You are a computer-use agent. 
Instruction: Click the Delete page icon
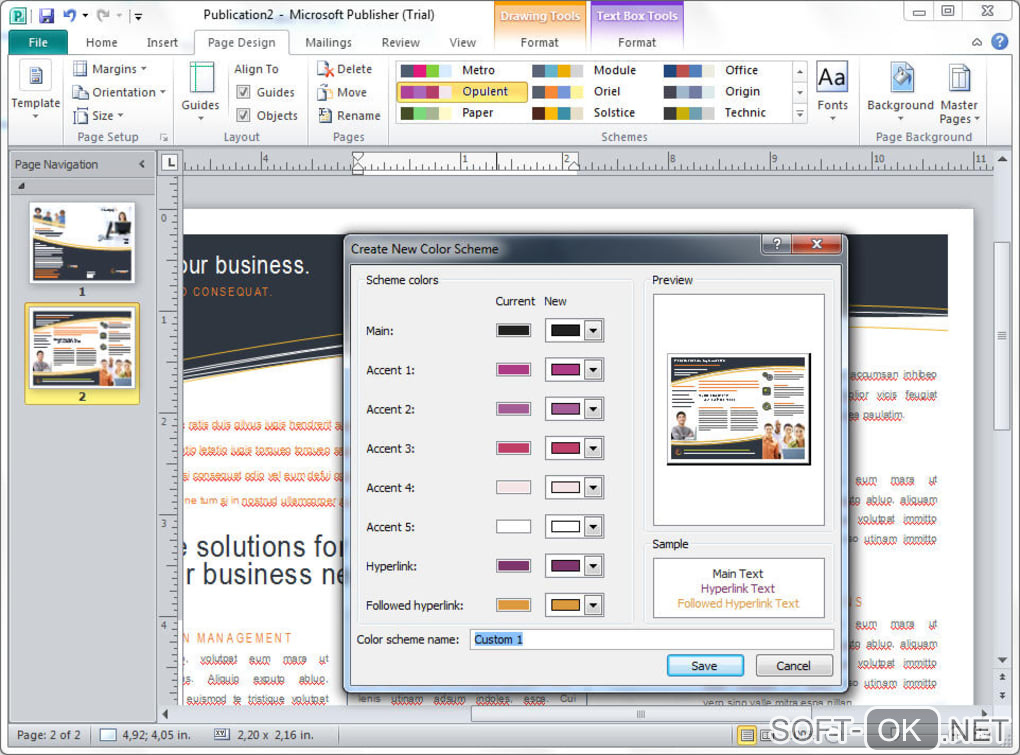coord(325,69)
